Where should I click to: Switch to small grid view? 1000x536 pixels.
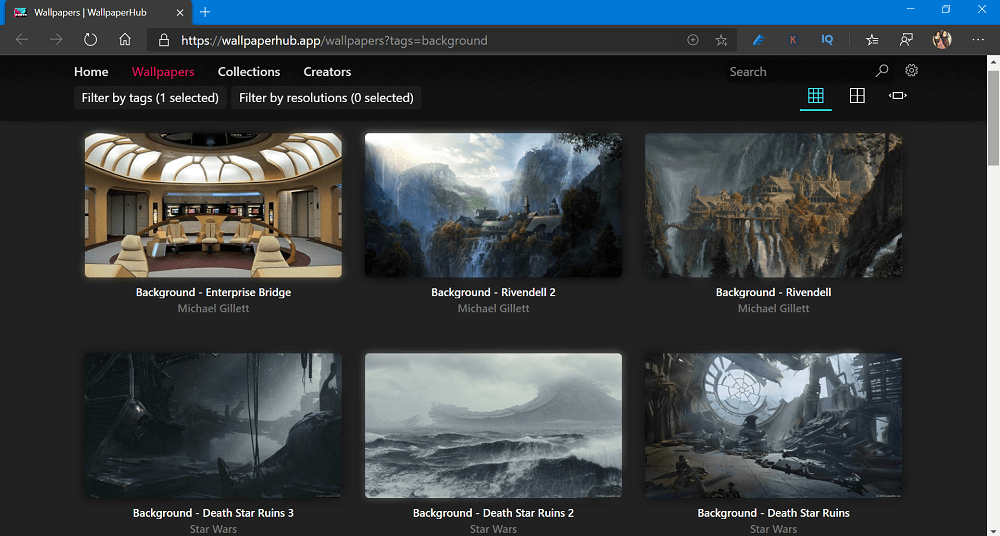(x=816, y=96)
